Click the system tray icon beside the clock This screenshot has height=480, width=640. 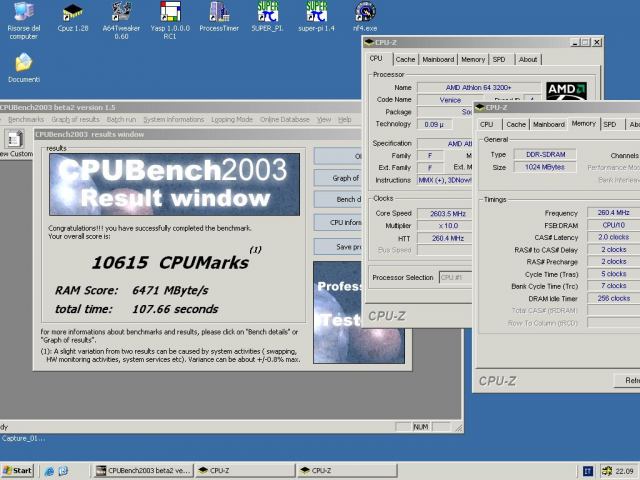(607, 471)
